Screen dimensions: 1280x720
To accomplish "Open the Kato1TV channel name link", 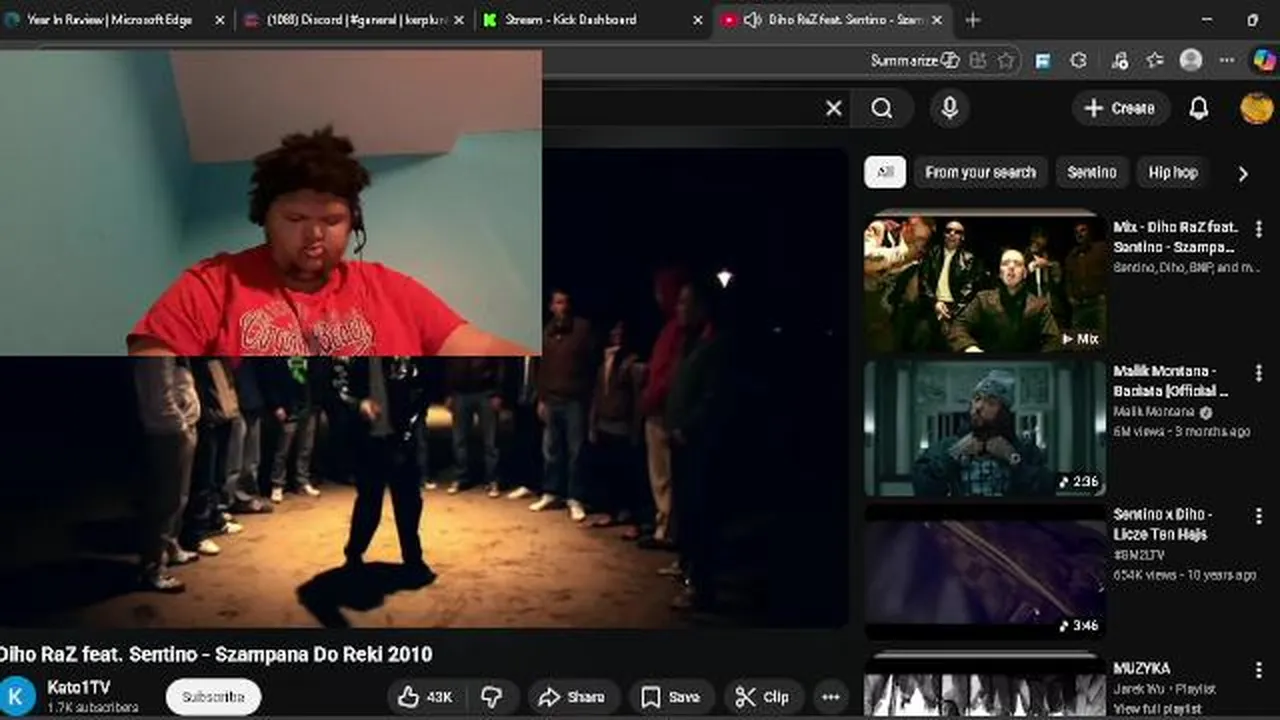I will pyautogui.click(x=78, y=687).
